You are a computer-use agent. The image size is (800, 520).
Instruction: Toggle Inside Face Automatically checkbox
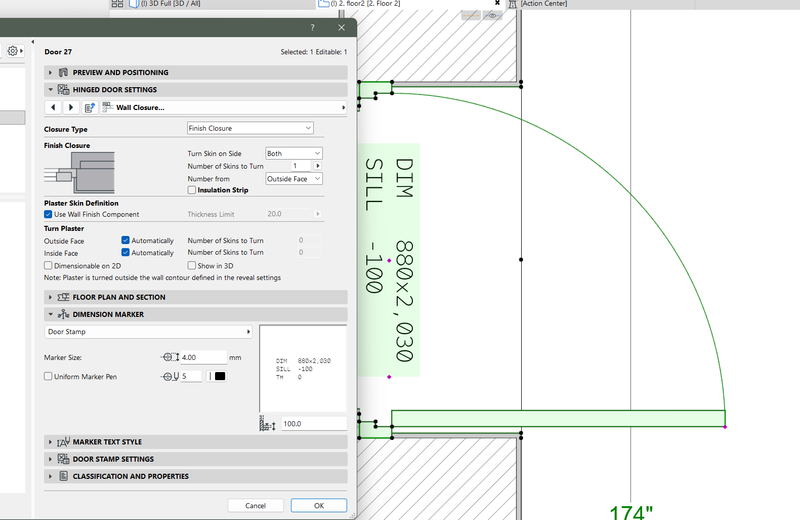tap(125, 253)
